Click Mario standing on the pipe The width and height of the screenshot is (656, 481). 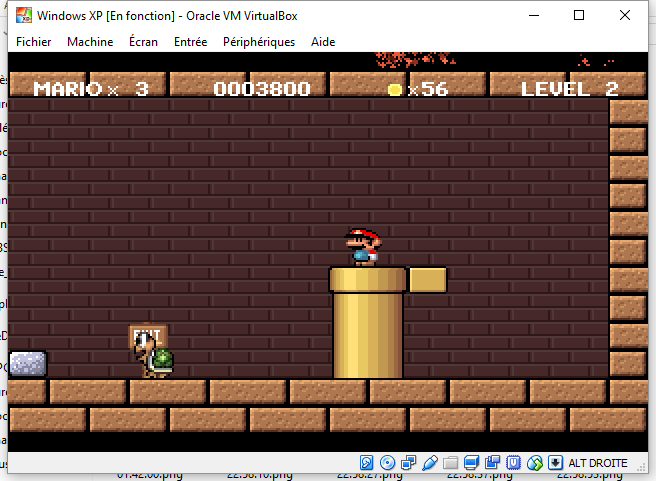click(363, 247)
